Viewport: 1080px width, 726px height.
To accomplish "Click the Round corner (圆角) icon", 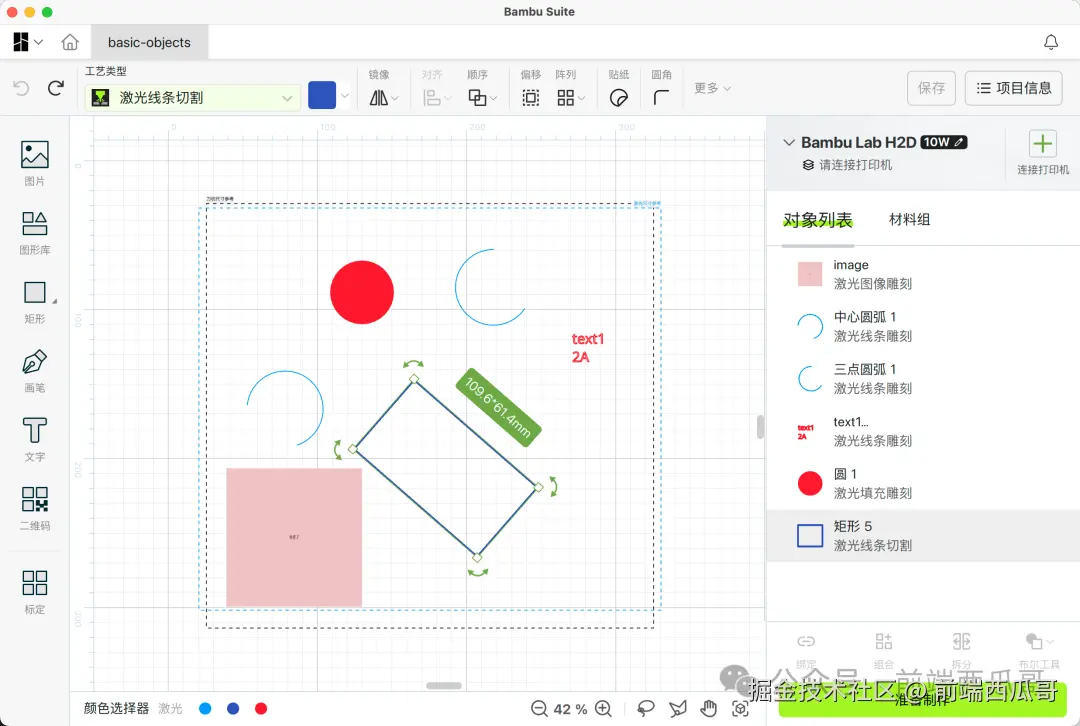I will [x=661, y=98].
